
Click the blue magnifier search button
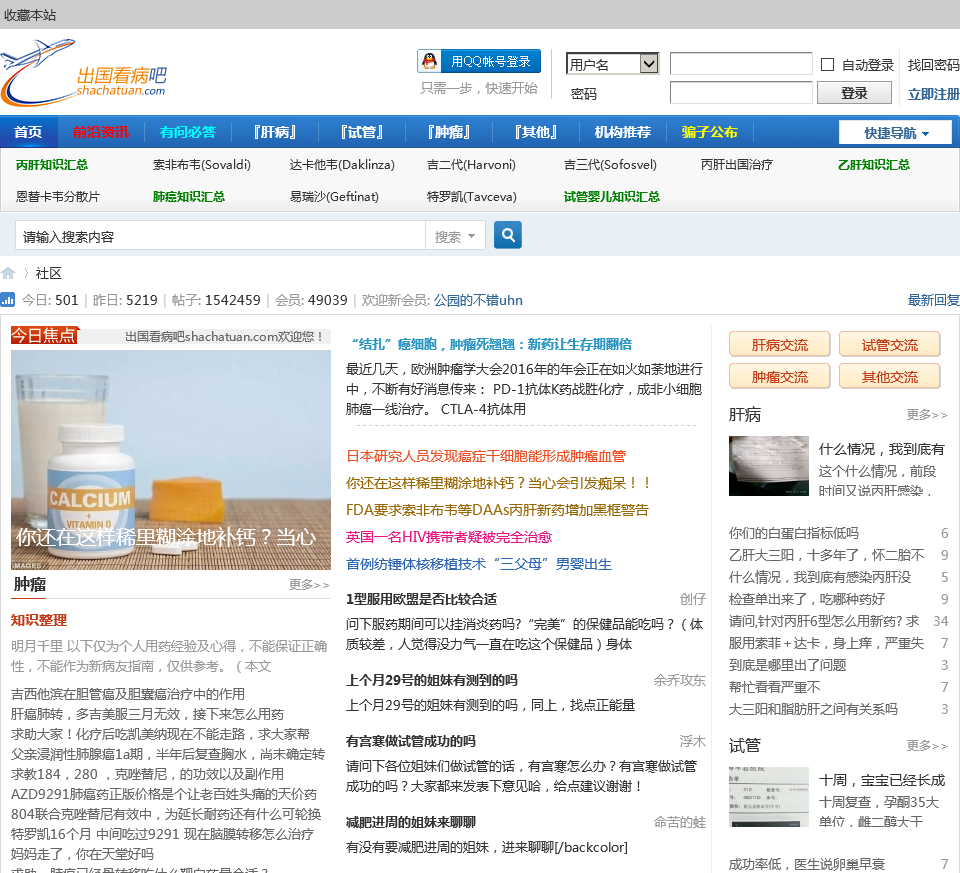click(508, 235)
